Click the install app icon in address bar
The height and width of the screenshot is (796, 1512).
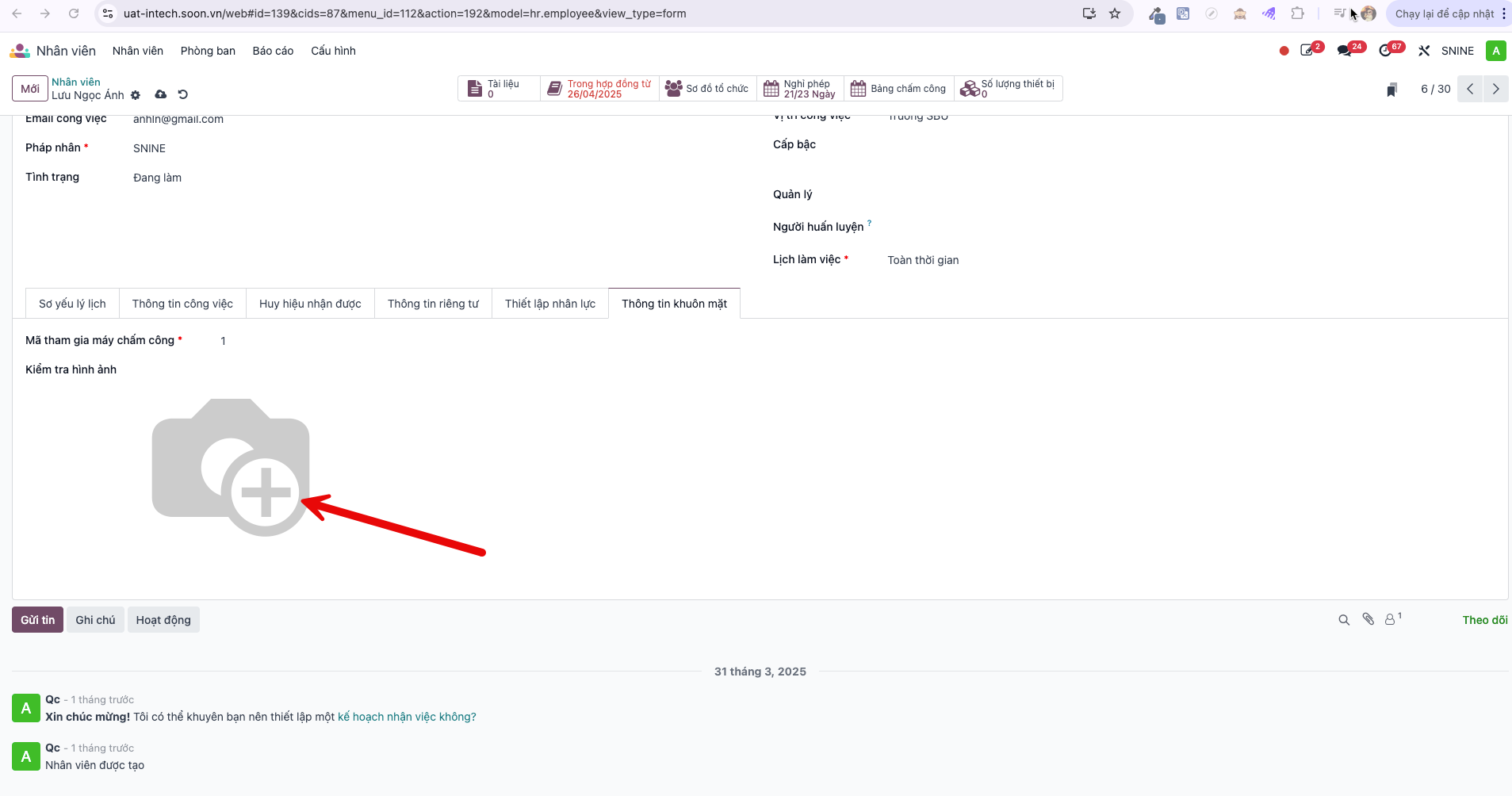[1089, 13]
